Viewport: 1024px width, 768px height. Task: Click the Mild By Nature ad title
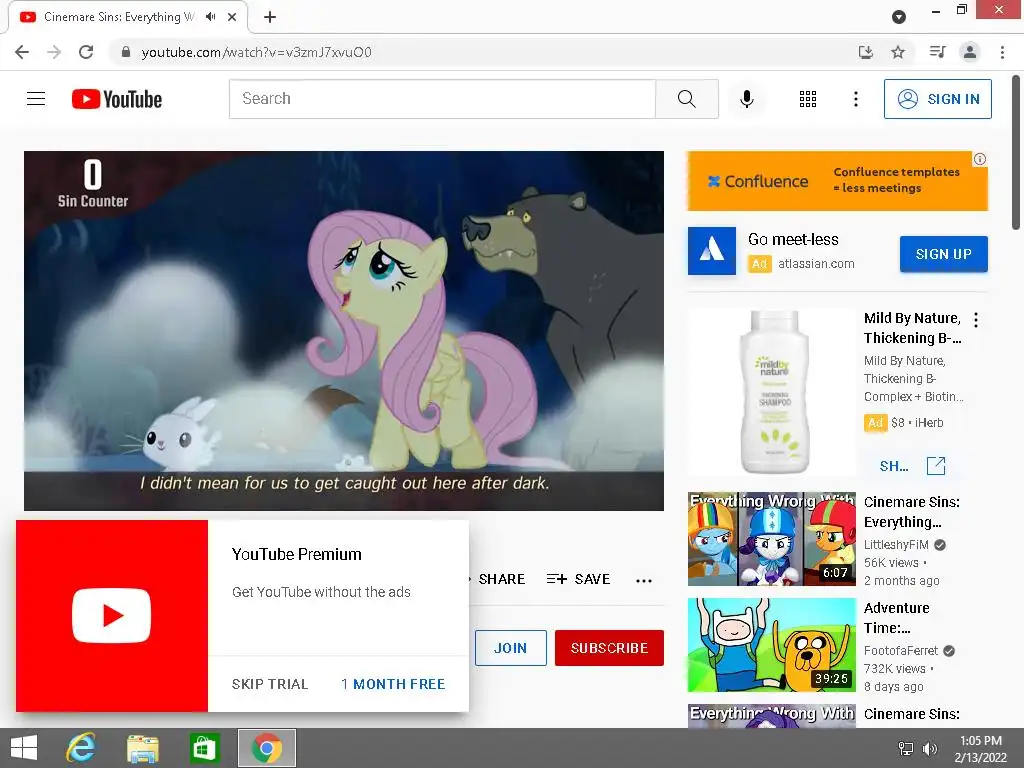pos(912,328)
